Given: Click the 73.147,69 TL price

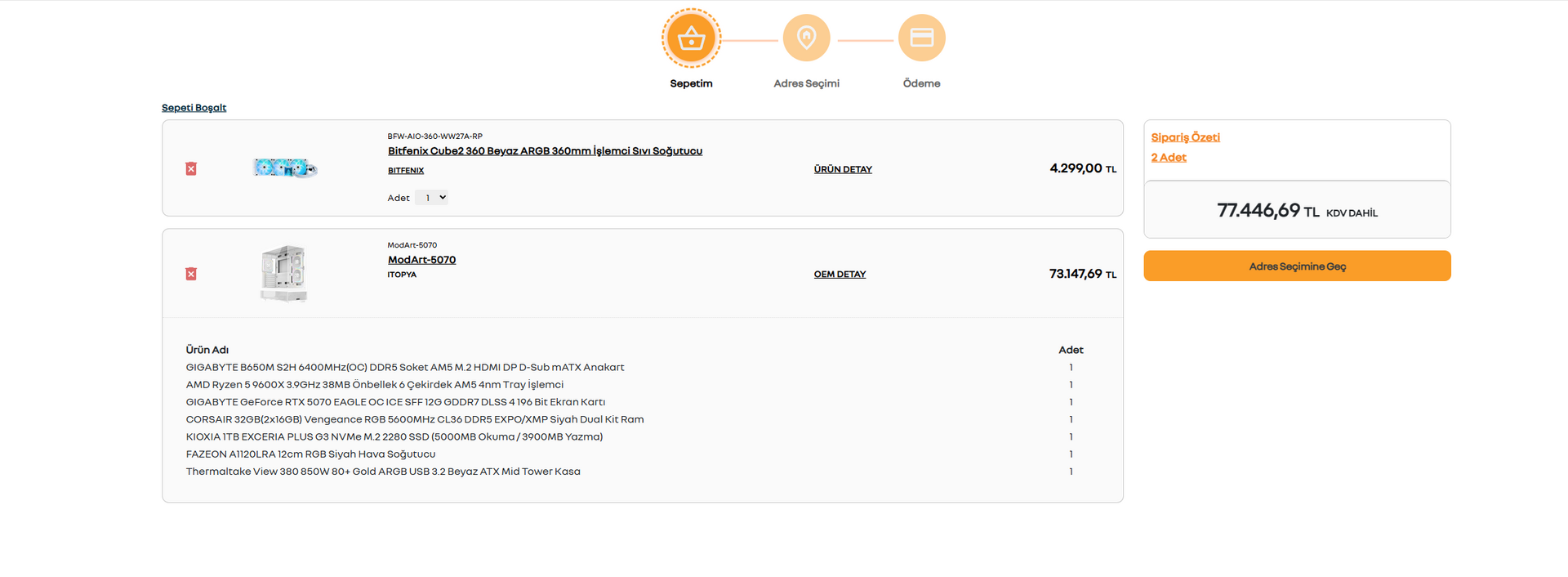Looking at the screenshot, I should (1083, 274).
